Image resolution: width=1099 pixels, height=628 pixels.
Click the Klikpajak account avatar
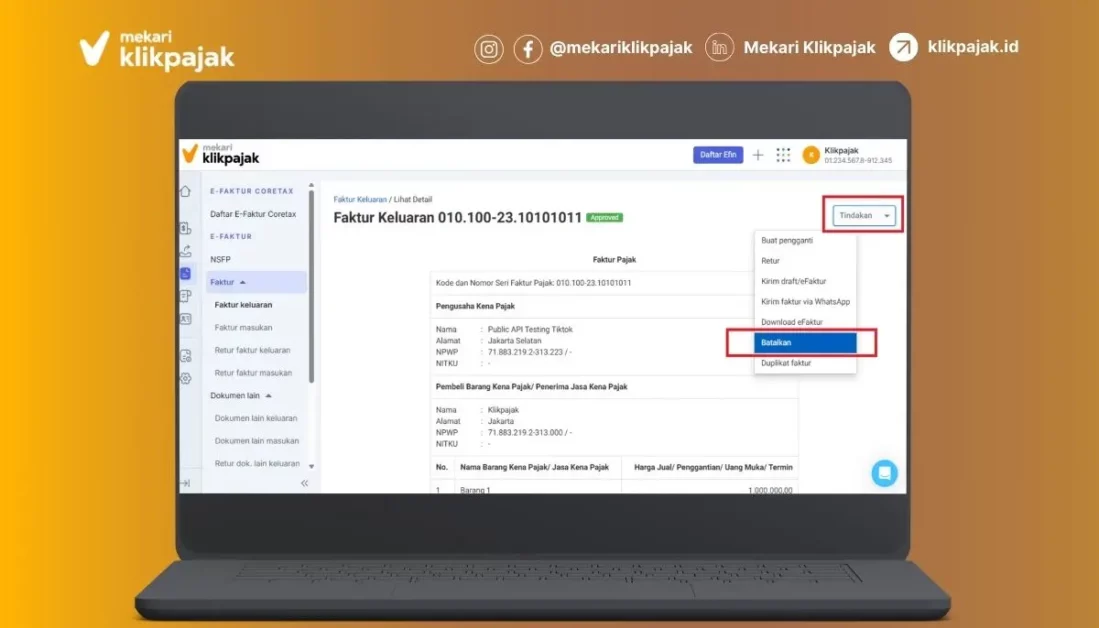pyautogui.click(x=811, y=155)
